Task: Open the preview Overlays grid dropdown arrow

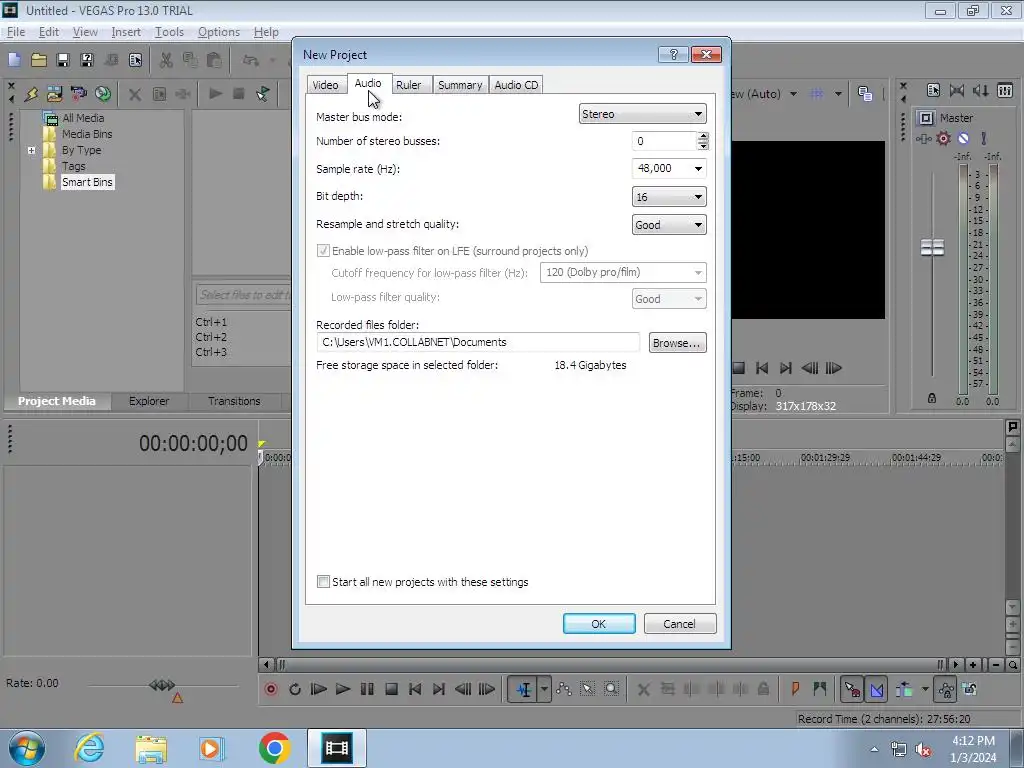Action: 838,94
